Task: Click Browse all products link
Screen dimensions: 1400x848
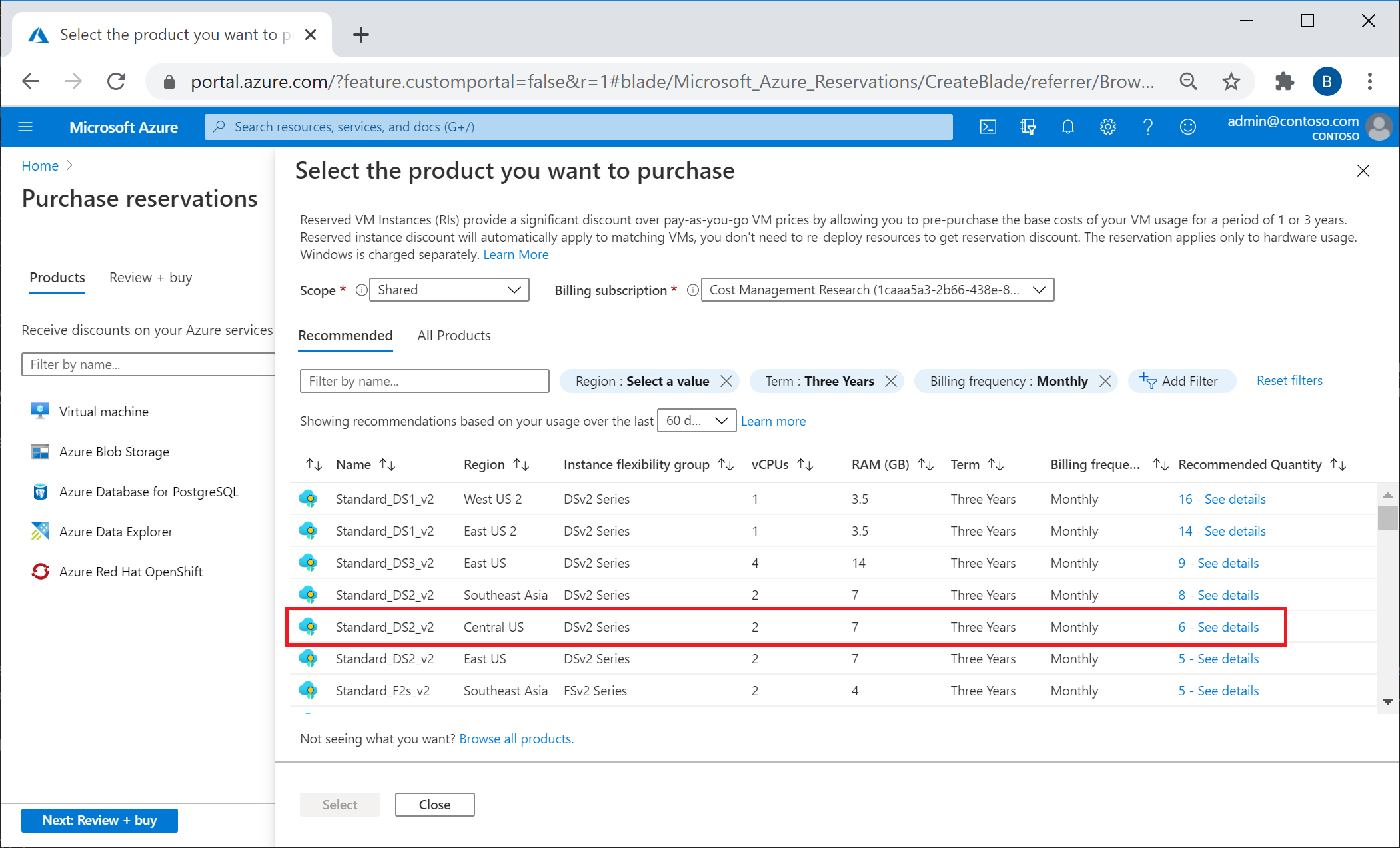Action: [x=515, y=737]
